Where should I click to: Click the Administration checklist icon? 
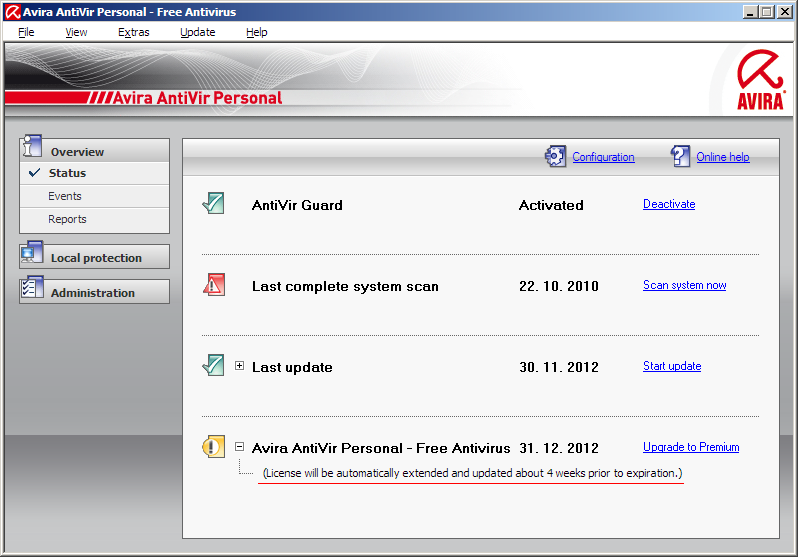tap(32, 289)
